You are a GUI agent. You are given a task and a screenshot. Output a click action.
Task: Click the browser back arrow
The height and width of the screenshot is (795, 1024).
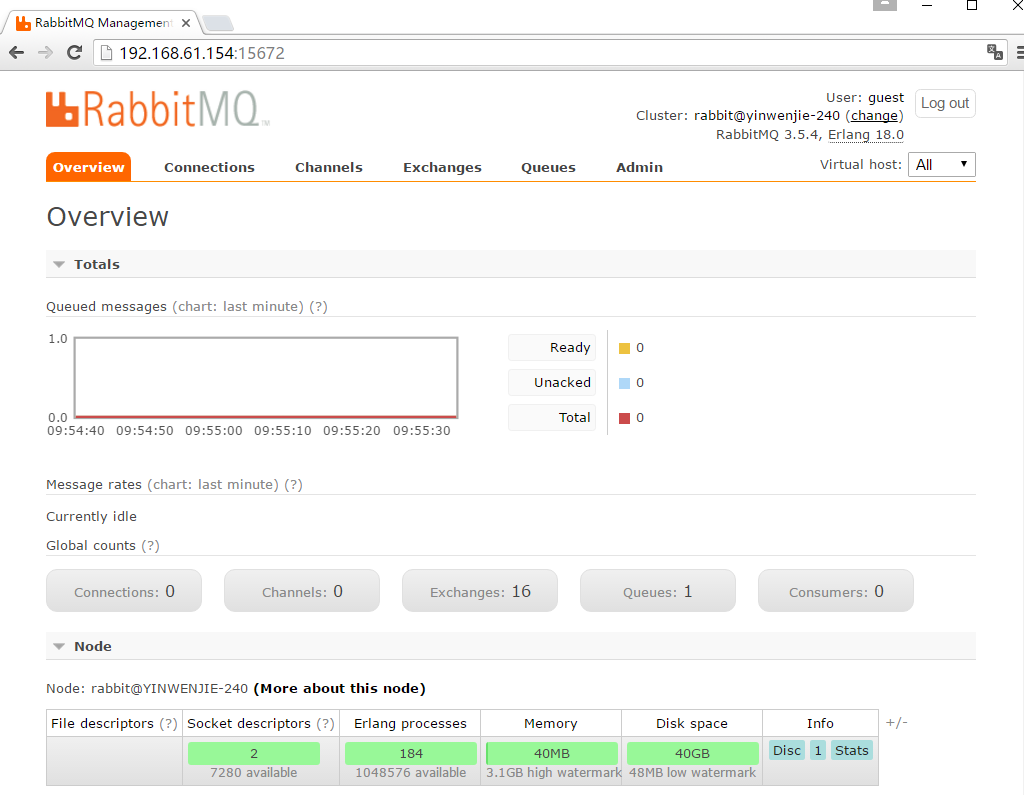coord(16,53)
